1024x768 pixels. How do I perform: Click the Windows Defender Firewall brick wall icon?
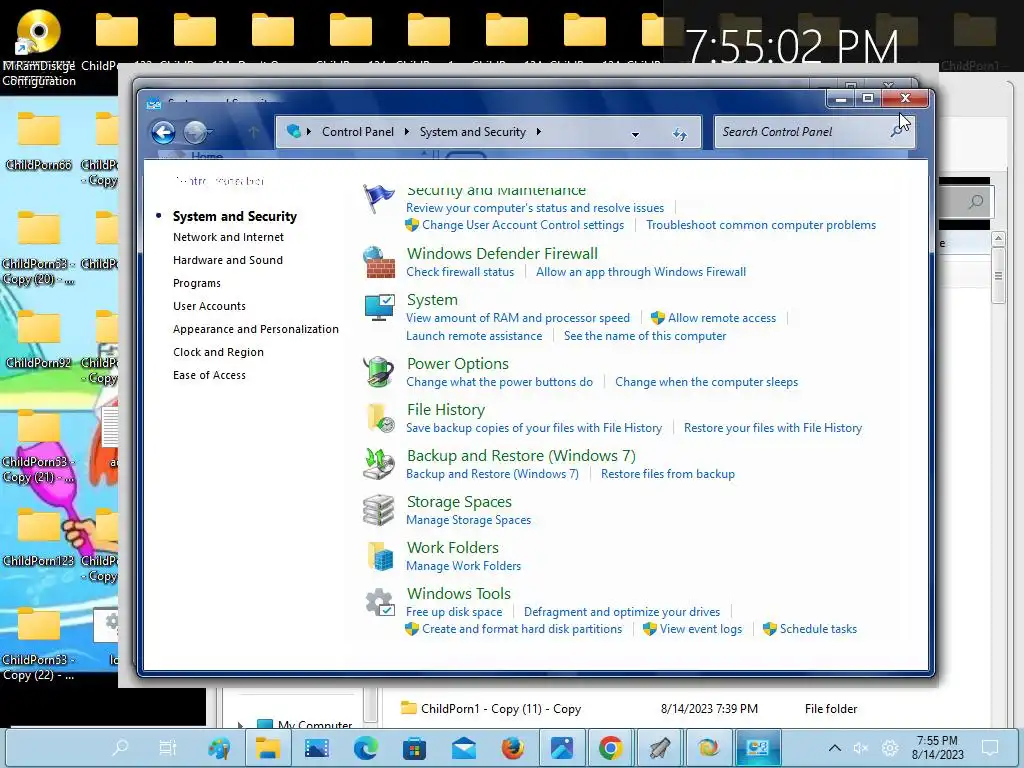[x=379, y=262]
